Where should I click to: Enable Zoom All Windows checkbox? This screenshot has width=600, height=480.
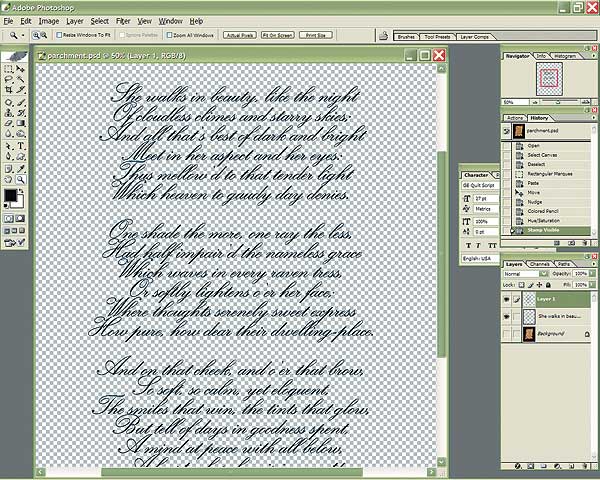[169, 35]
